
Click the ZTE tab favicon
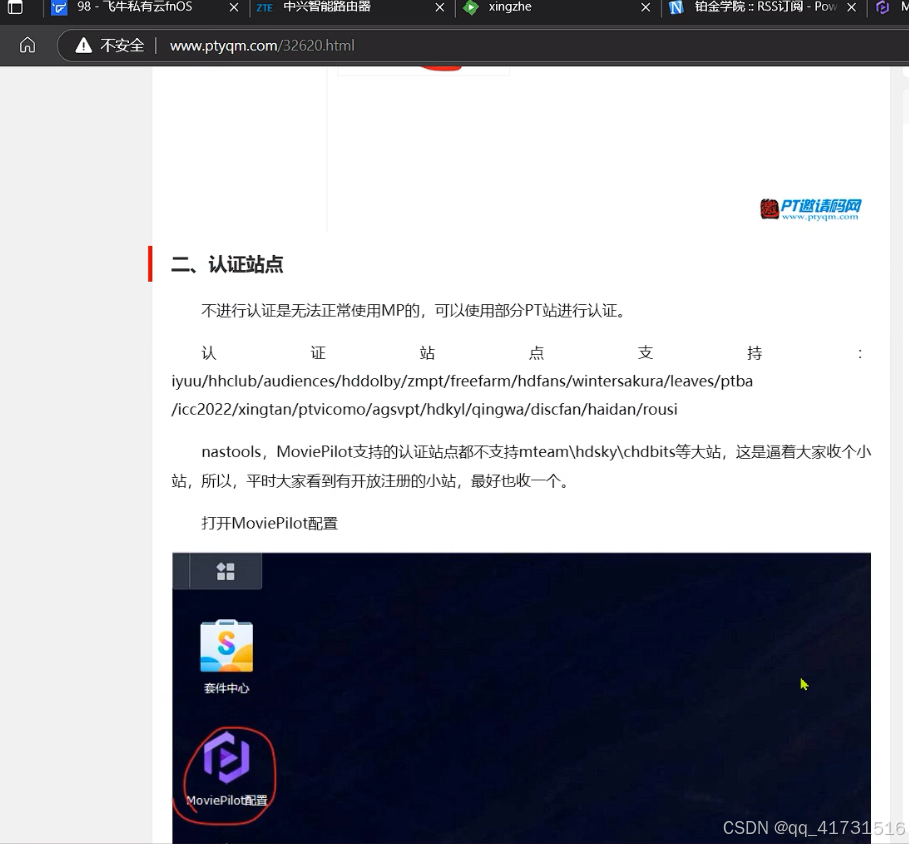[264, 8]
